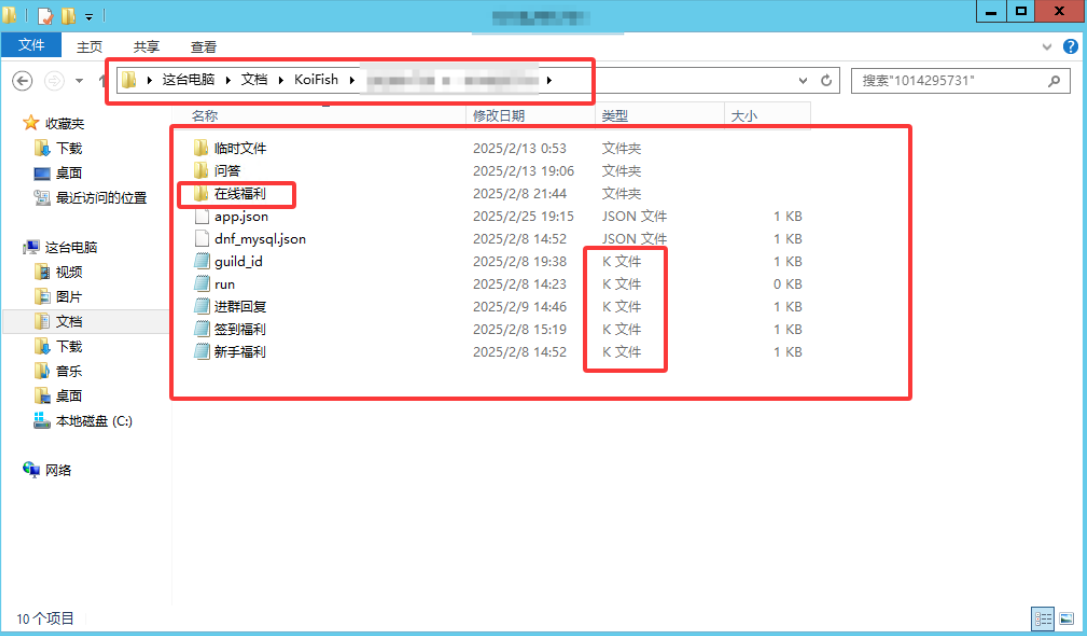1087x636 pixels.
Task: Open the help question mark icon
Action: coord(1071,47)
